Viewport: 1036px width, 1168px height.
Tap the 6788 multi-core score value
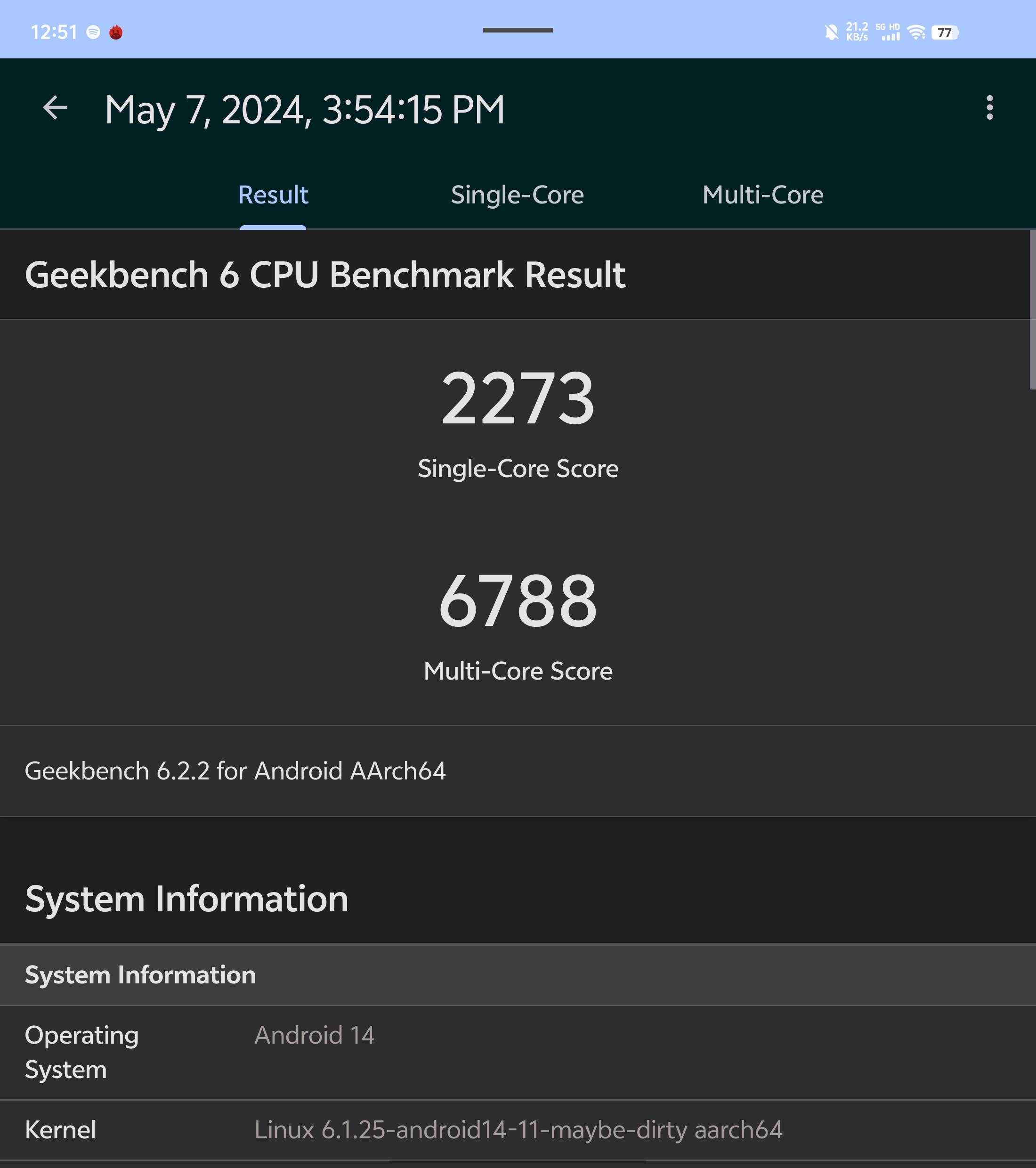click(x=518, y=601)
